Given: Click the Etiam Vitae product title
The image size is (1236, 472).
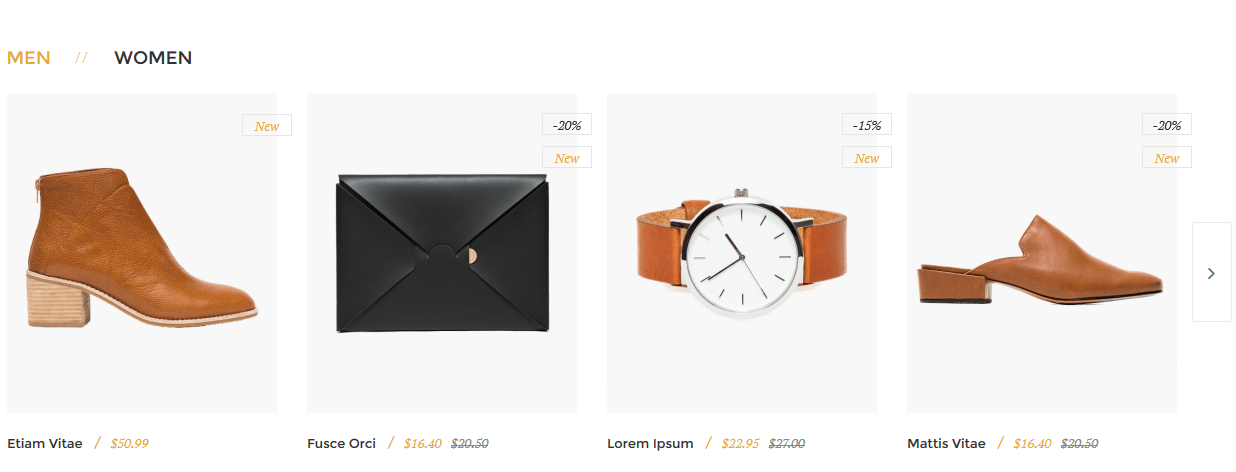Looking at the screenshot, I should 45,443.
